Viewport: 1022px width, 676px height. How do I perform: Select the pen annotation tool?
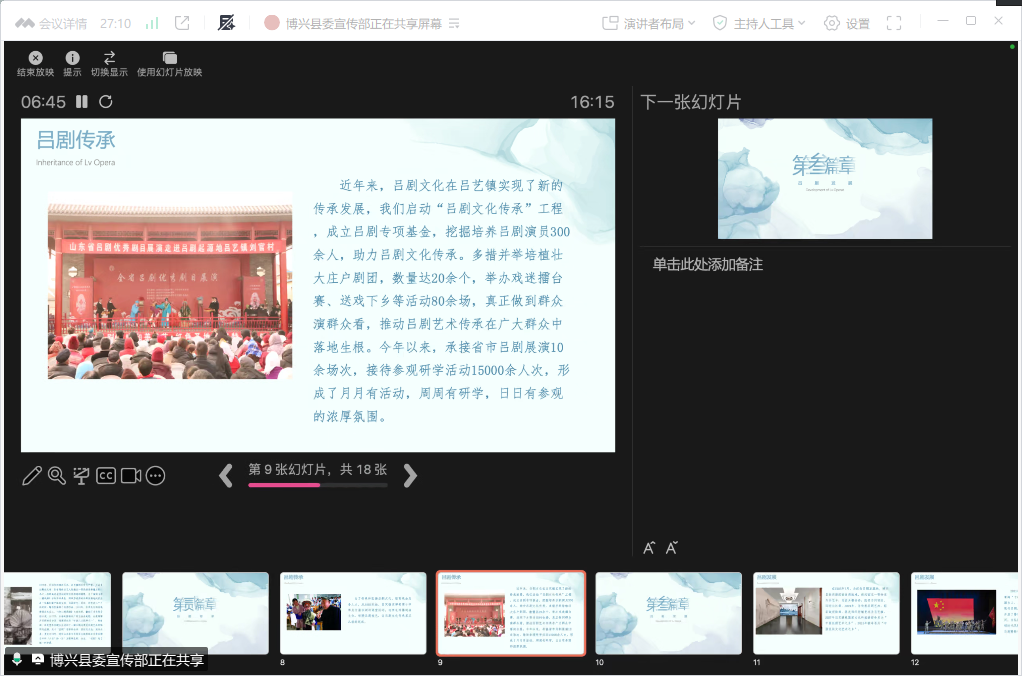(x=32, y=476)
